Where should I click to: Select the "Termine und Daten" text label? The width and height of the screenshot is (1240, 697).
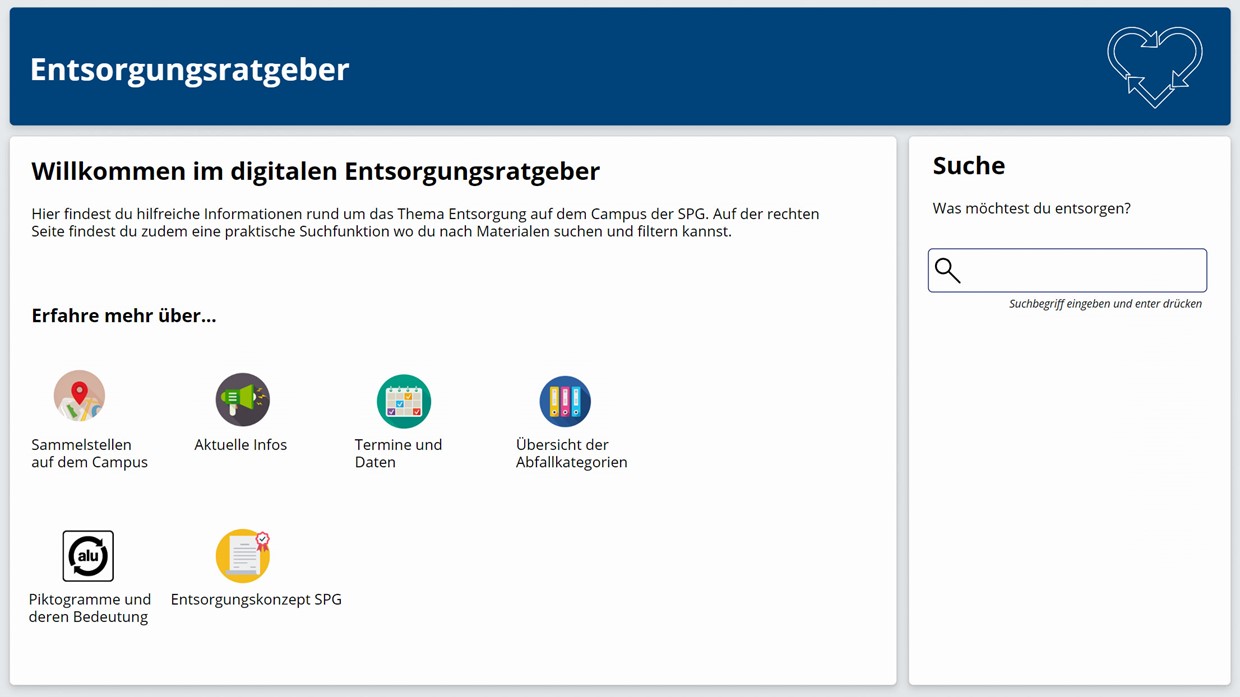coord(398,453)
